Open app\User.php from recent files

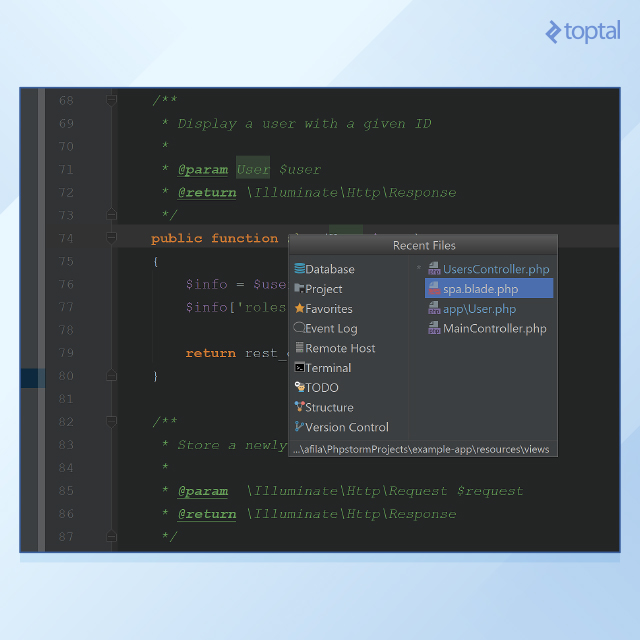tap(479, 309)
